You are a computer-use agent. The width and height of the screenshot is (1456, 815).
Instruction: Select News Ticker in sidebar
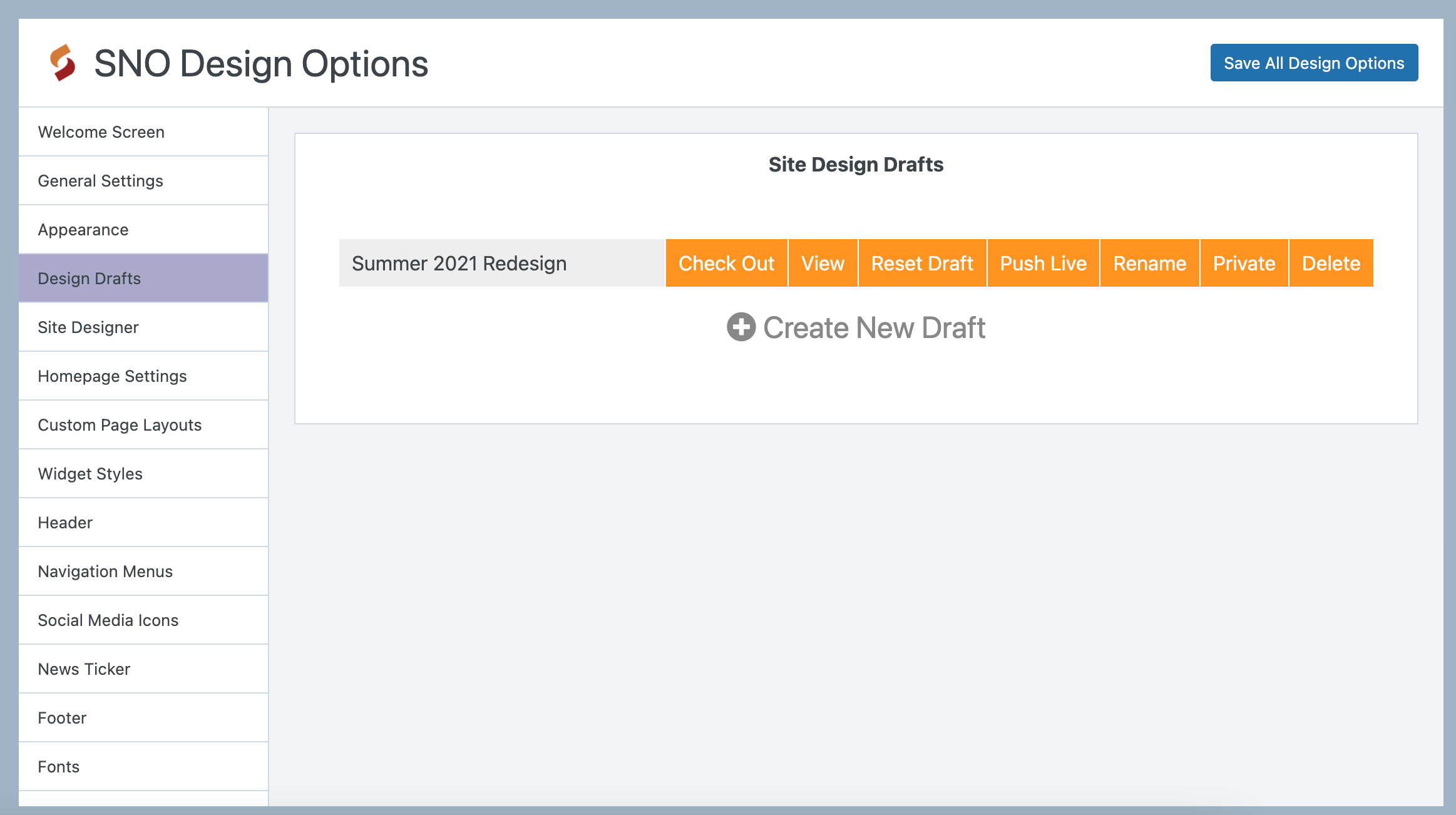(143, 669)
